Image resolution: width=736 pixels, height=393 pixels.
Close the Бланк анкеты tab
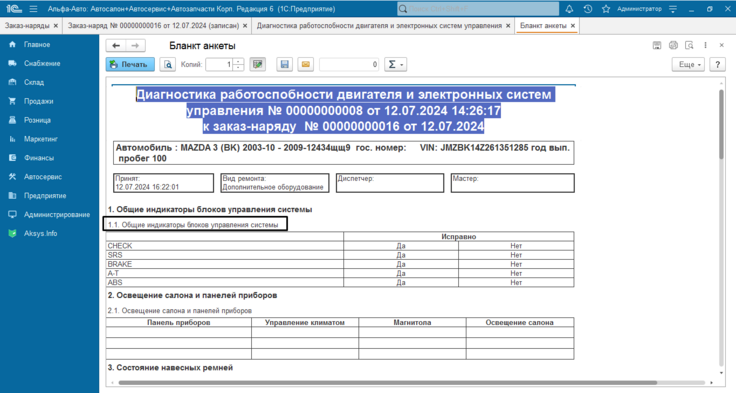click(573, 26)
